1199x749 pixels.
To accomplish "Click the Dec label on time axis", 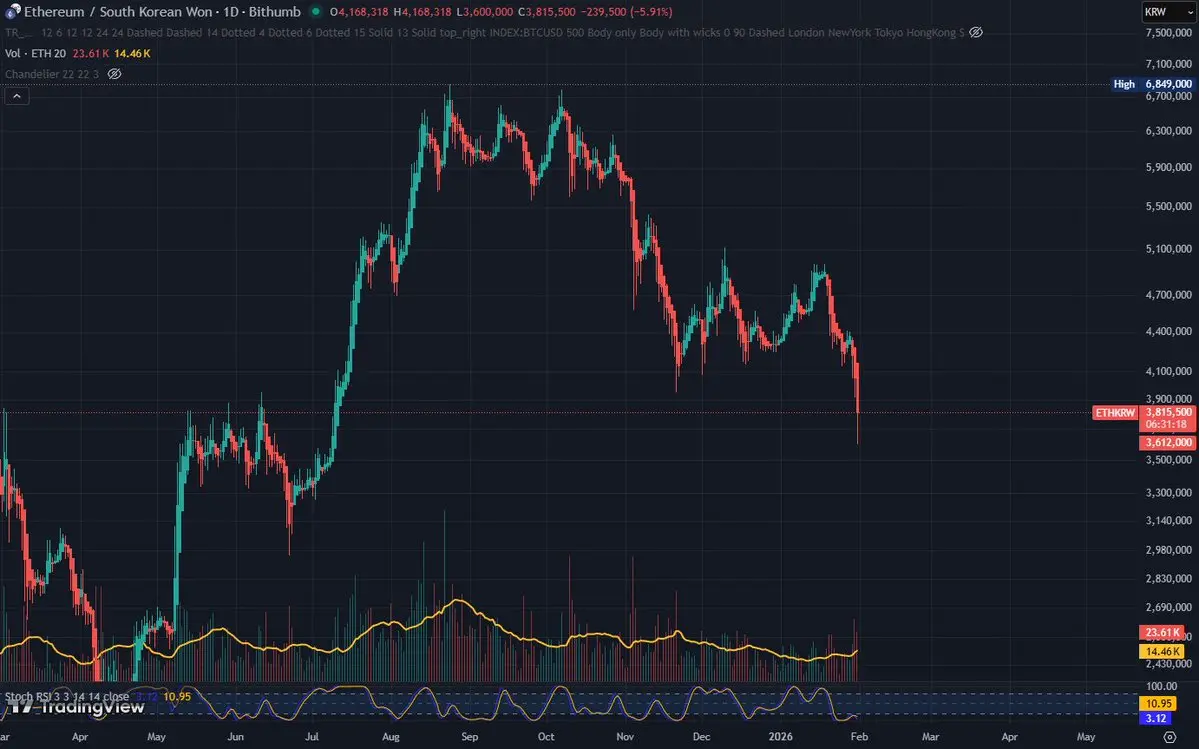I will 701,738.
